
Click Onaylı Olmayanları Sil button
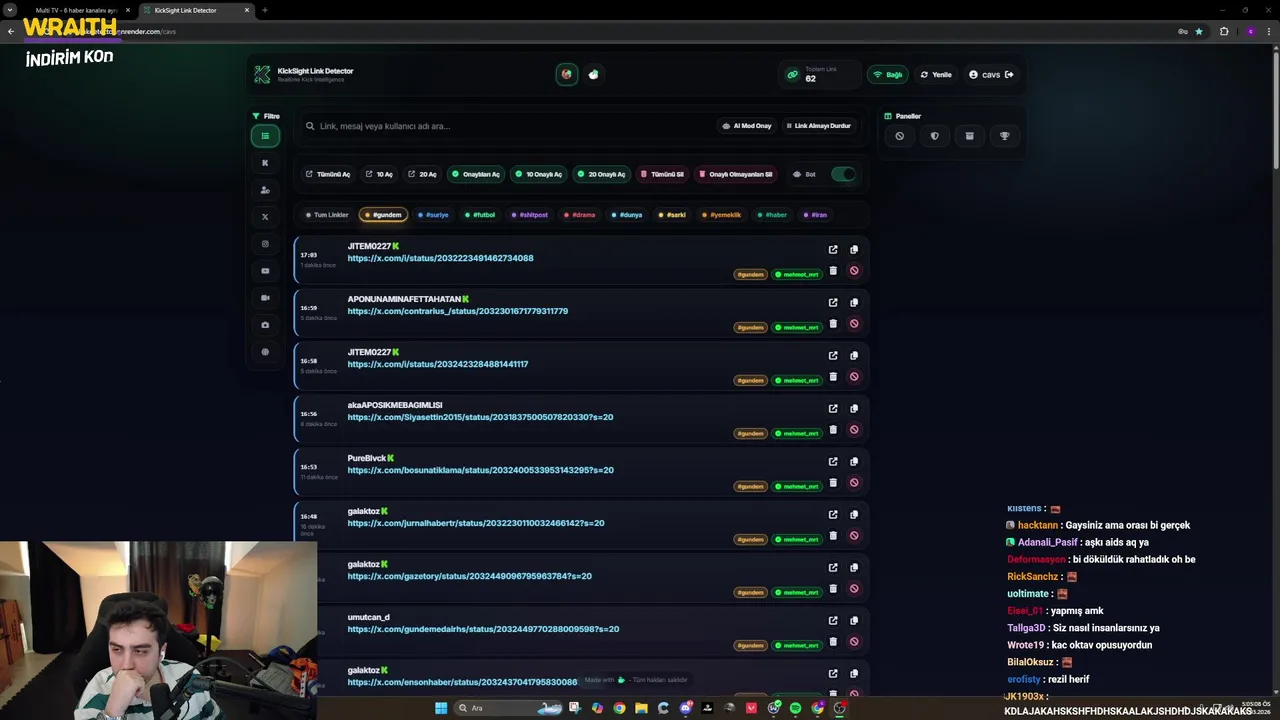tap(736, 174)
